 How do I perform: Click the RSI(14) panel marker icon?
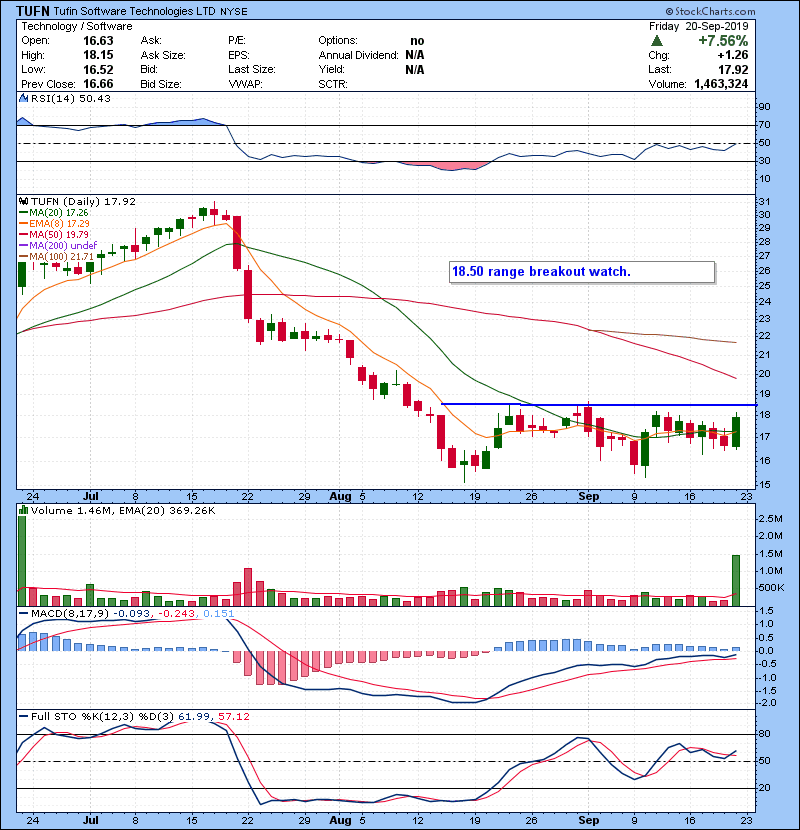(x=21, y=98)
